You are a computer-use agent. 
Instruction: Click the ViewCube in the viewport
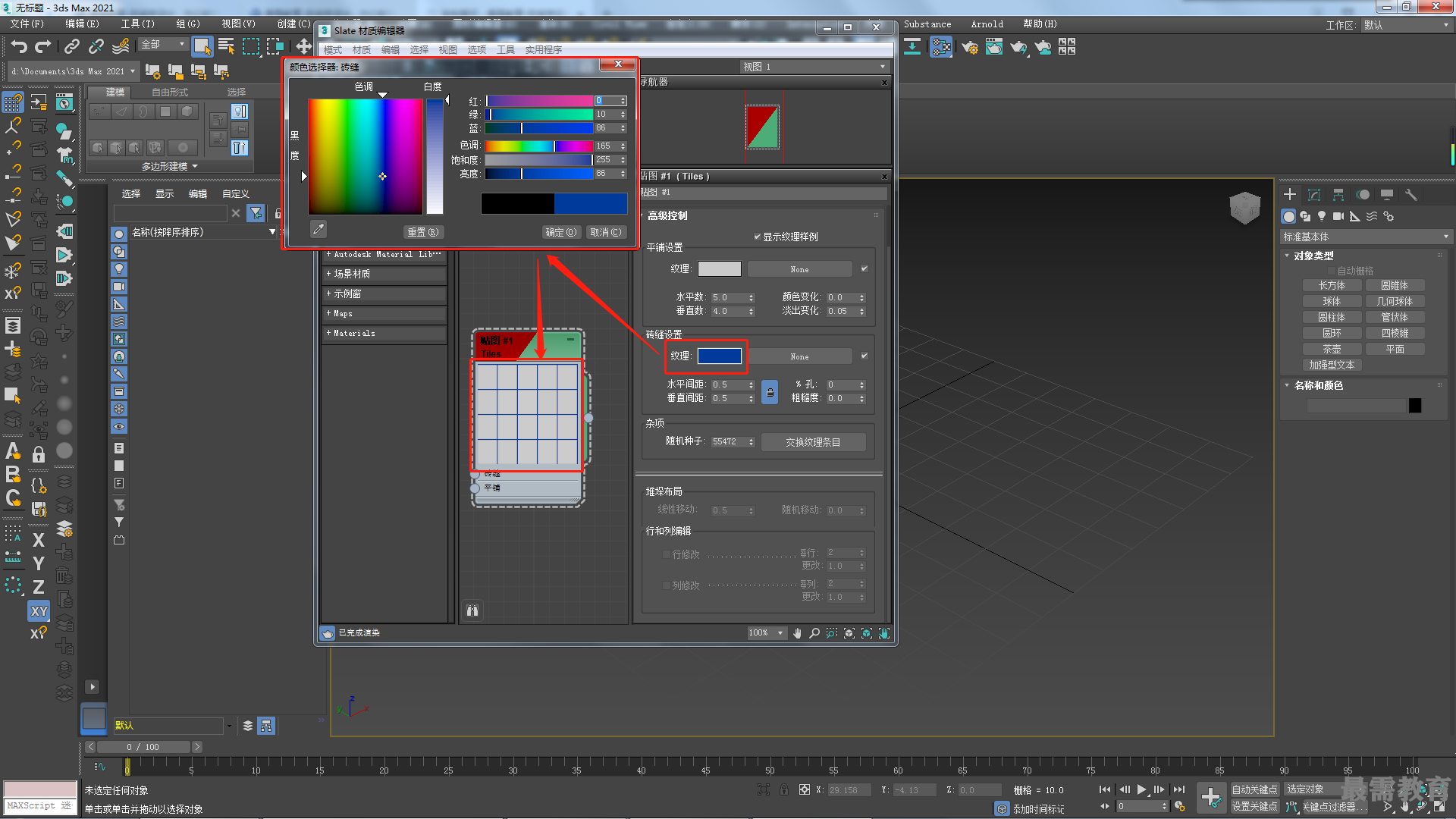pos(1244,207)
